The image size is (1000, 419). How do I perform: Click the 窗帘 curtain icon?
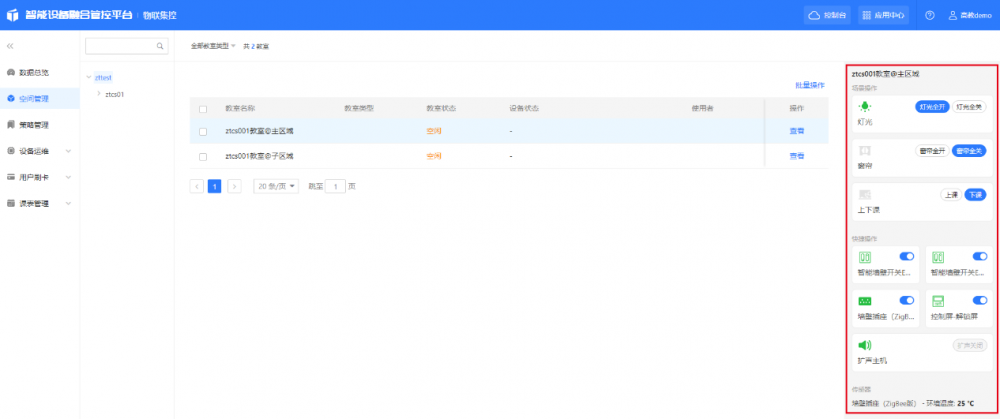864,150
